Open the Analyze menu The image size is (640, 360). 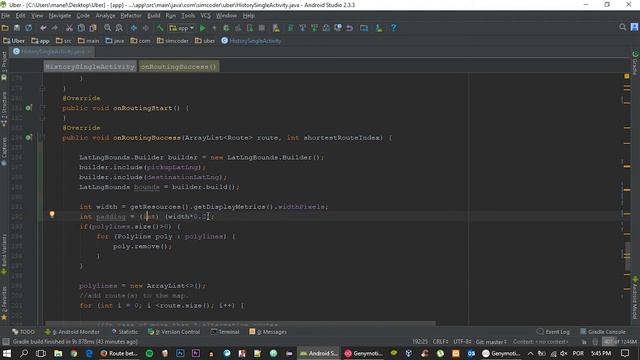105,16
